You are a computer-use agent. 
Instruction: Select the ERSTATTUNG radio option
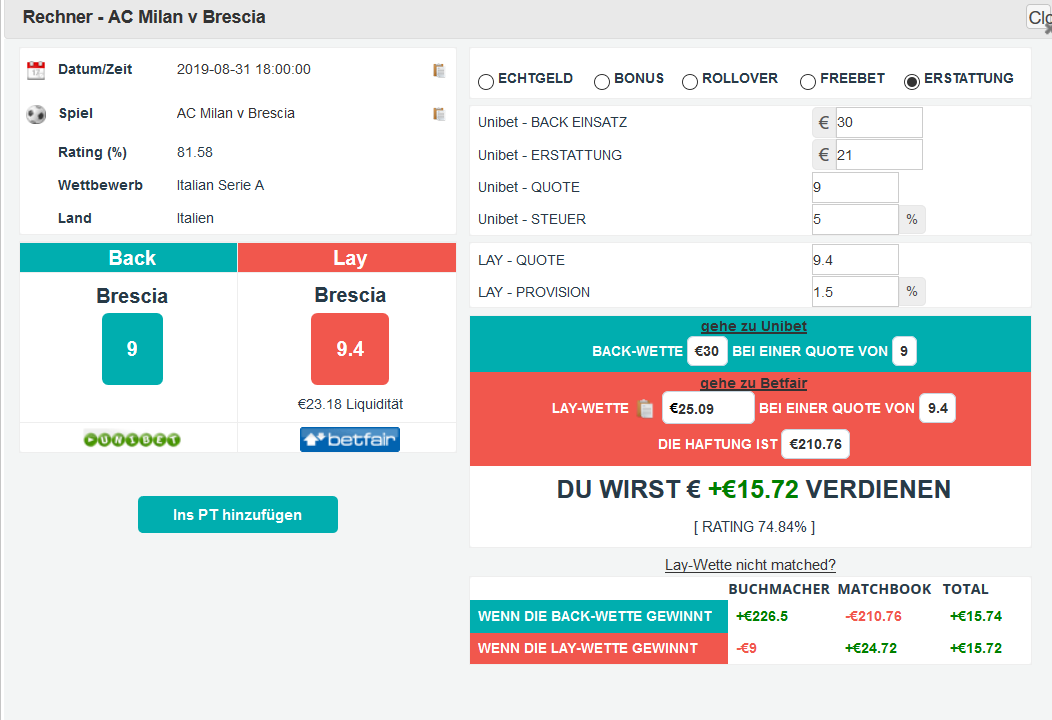[x=912, y=82]
